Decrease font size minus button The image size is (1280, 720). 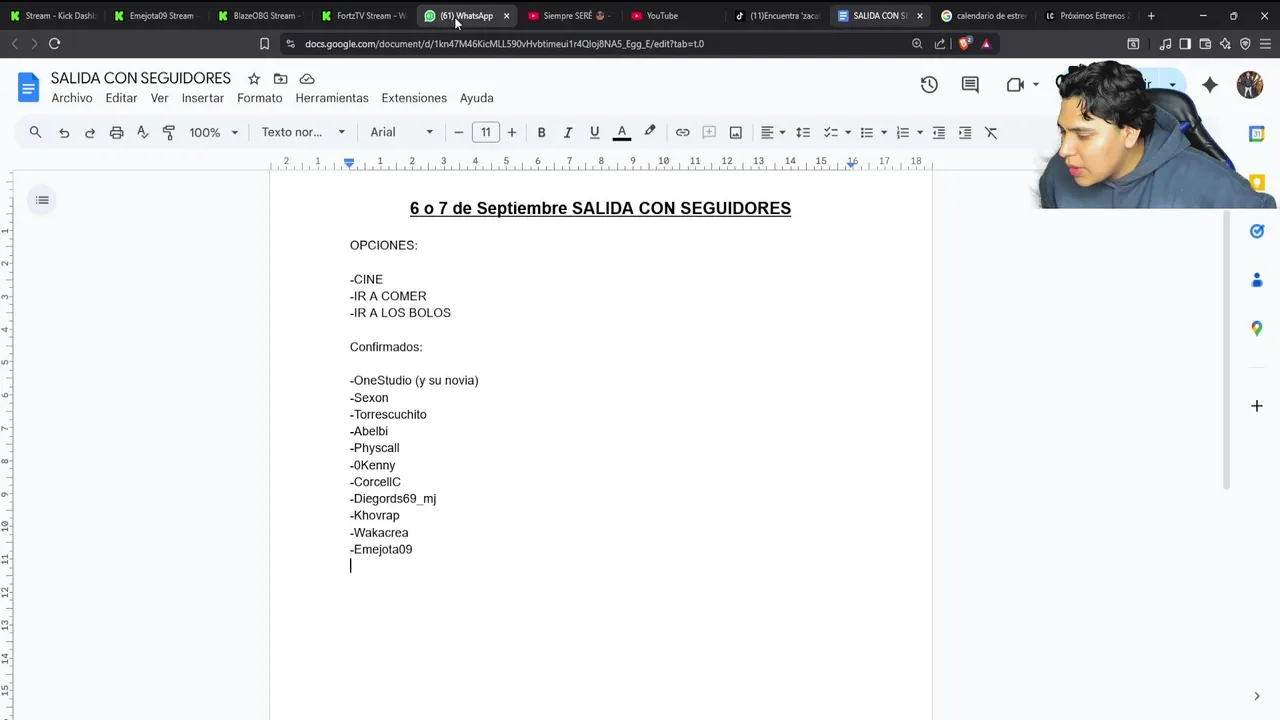tap(459, 132)
